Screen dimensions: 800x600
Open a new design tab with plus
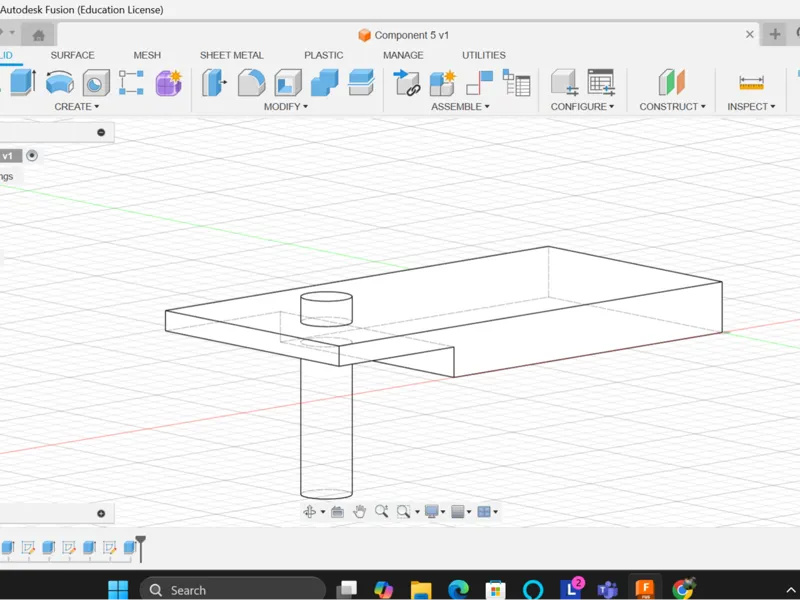click(x=774, y=35)
